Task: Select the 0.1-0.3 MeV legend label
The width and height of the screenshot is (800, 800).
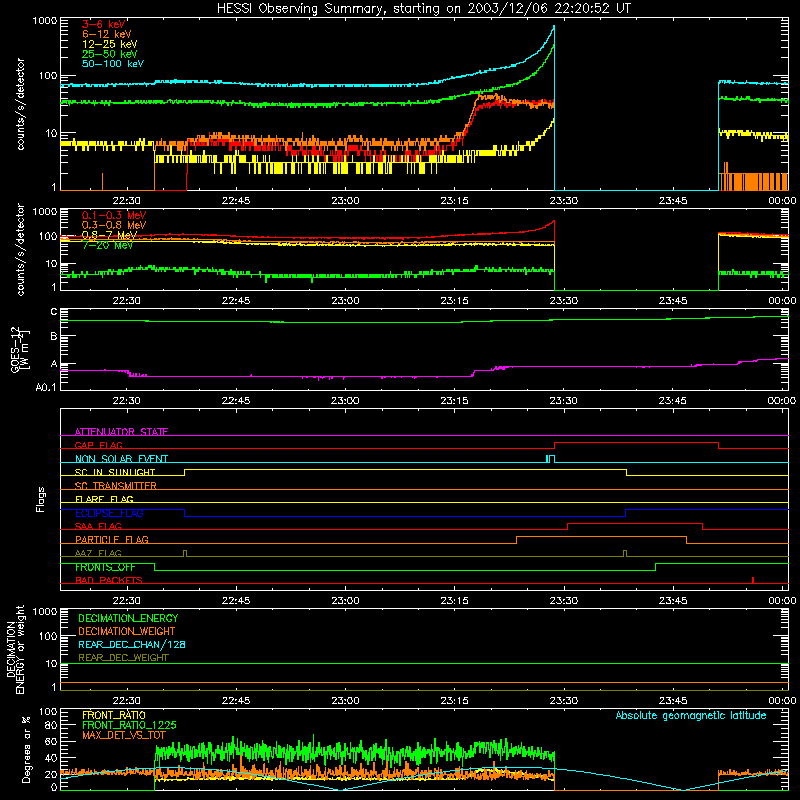Action: click(114, 215)
